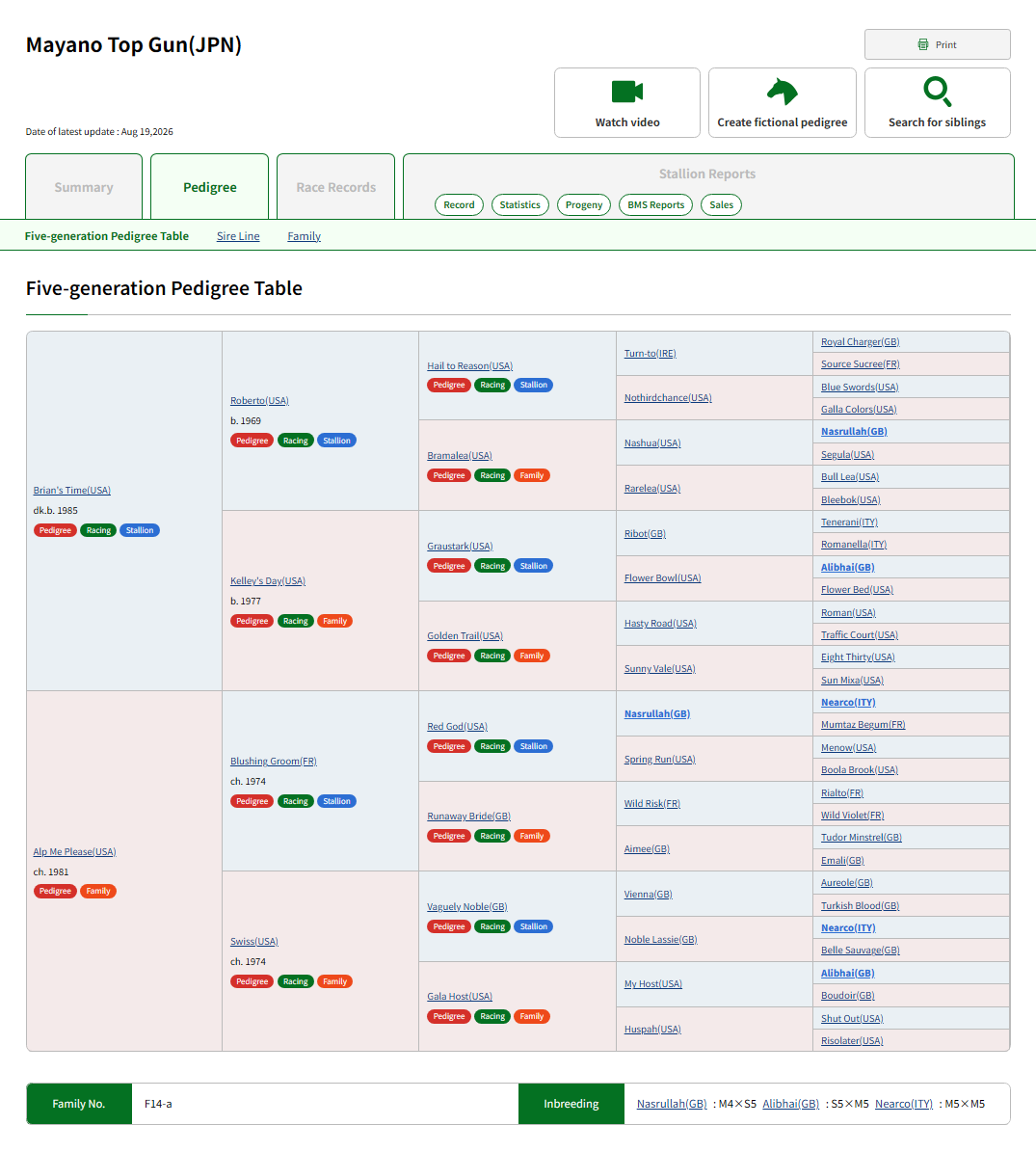The height and width of the screenshot is (1152, 1036).
Task: Open Vienna(GB) link
Action: (x=648, y=894)
